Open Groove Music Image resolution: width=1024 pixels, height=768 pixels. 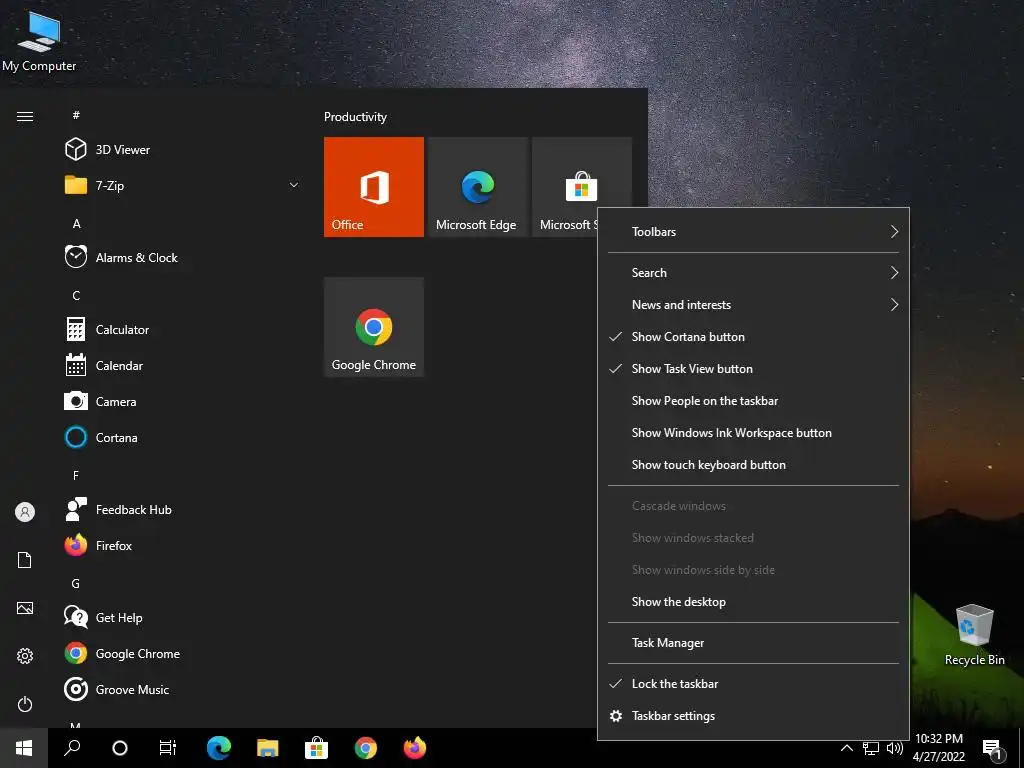tap(183, 689)
